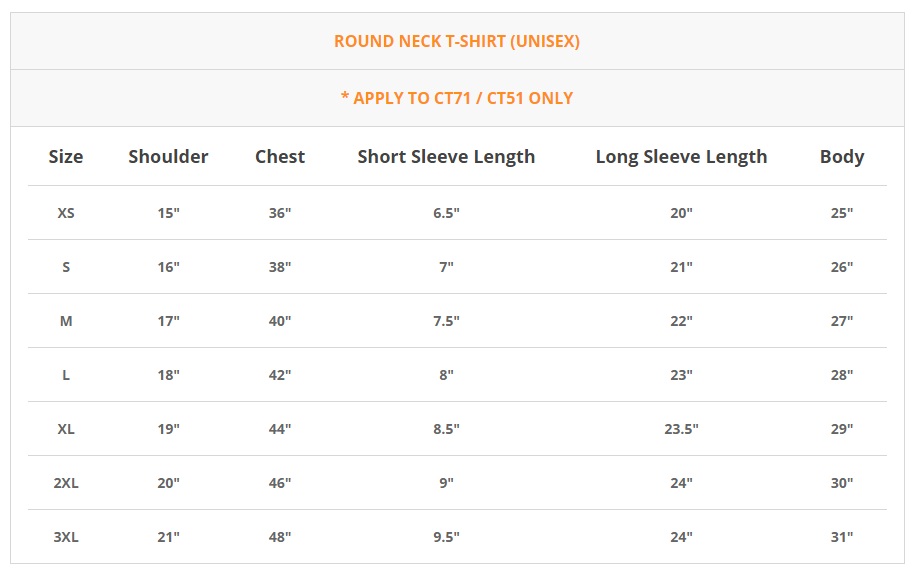Image resolution: width=920 pixels, height=579 pixels.
Task: Select the S size row label
Action: [x=66, y=267]
